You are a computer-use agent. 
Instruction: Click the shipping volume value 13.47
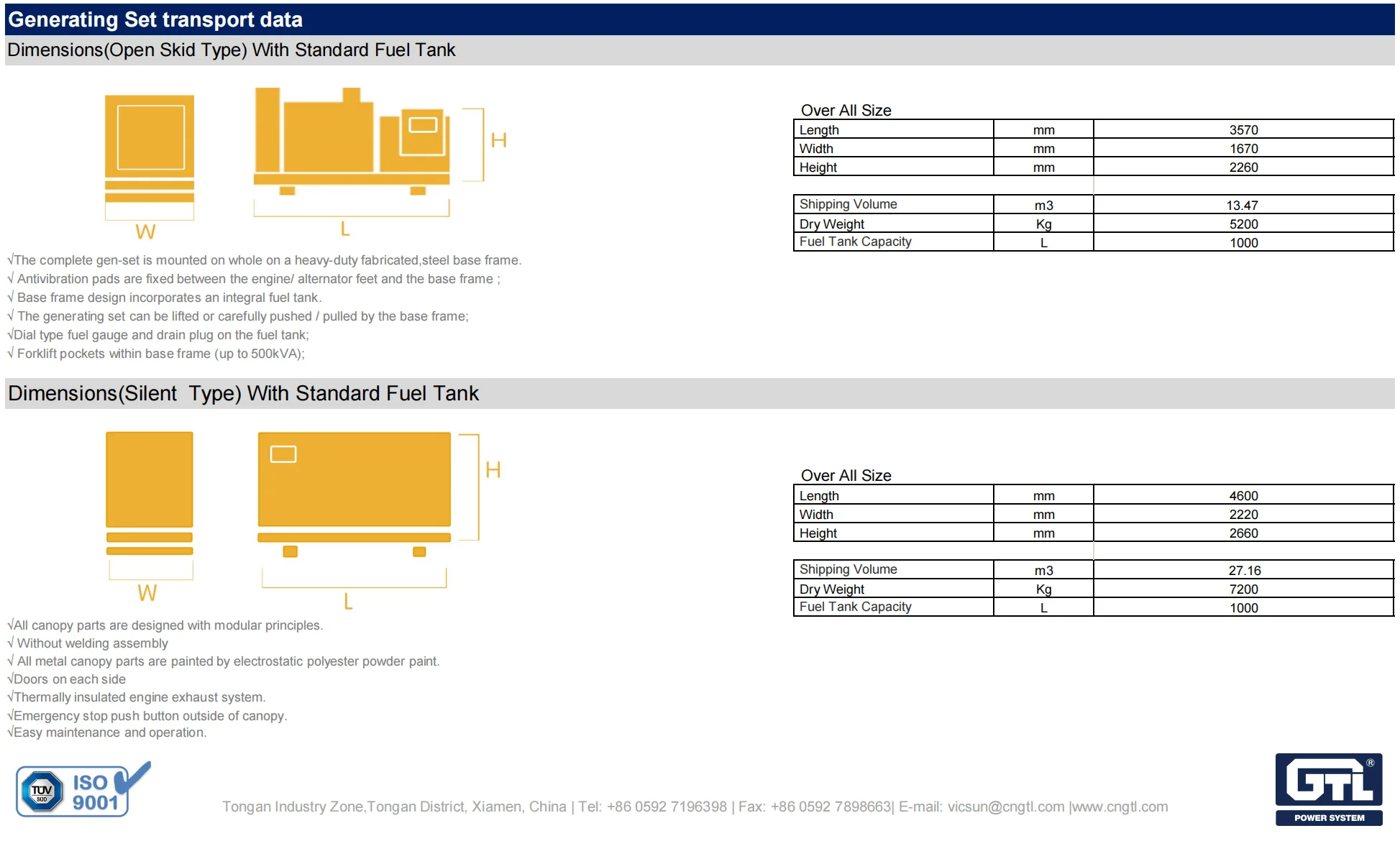[x=1242, y=206]
